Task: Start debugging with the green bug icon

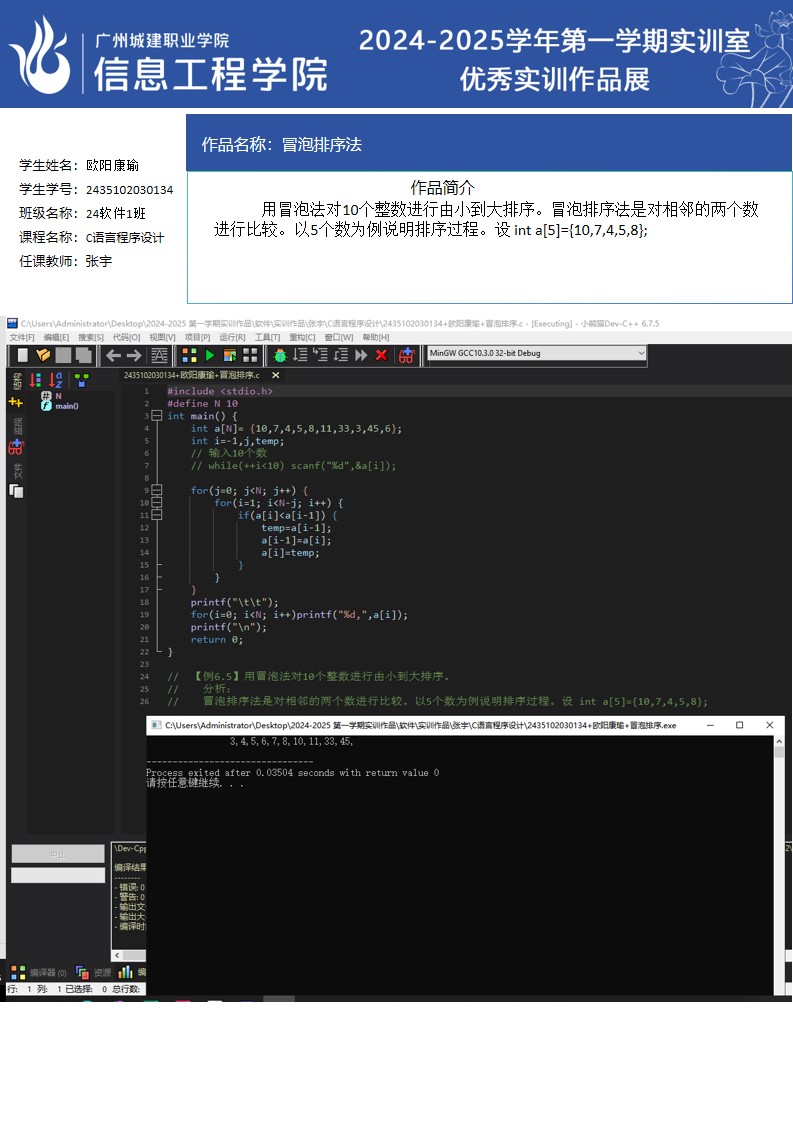Action: pyautogui.click(x=280, y=355)
